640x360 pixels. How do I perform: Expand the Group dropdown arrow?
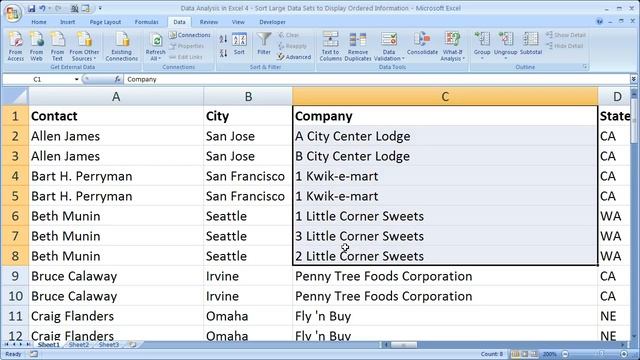coord(482,58)
